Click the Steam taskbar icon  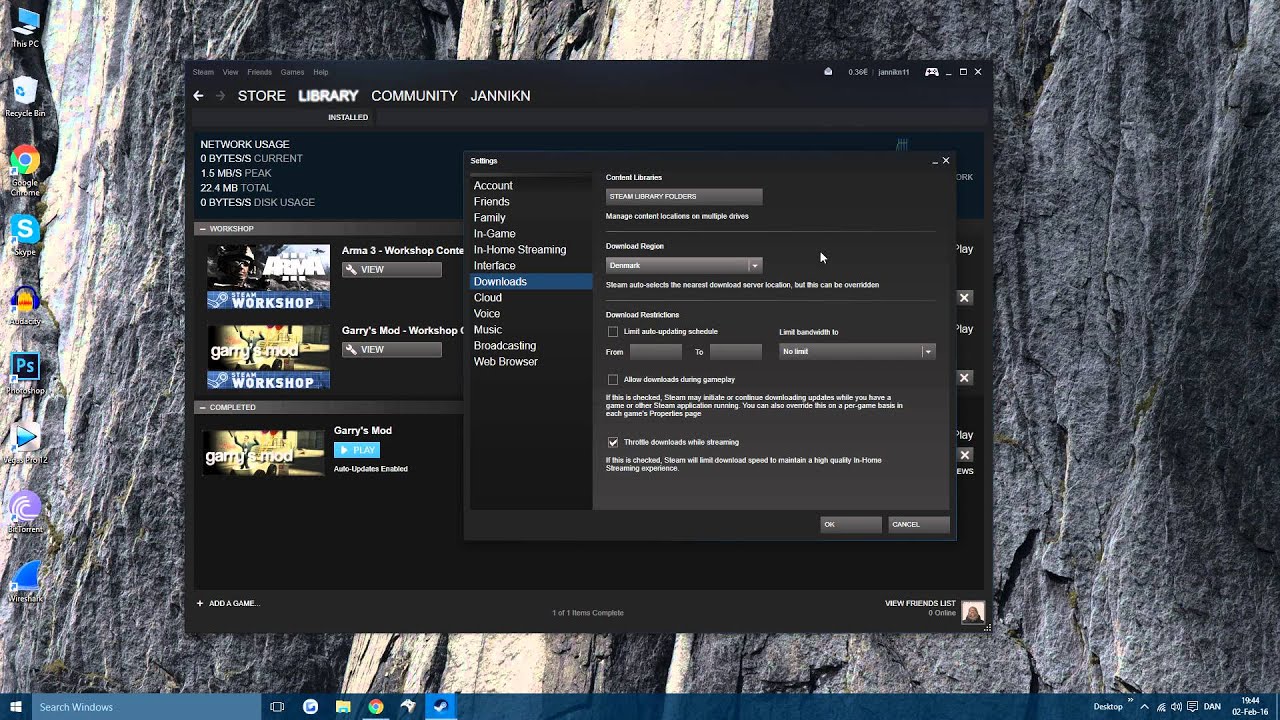pyautogui.click(x=440, y=707)
